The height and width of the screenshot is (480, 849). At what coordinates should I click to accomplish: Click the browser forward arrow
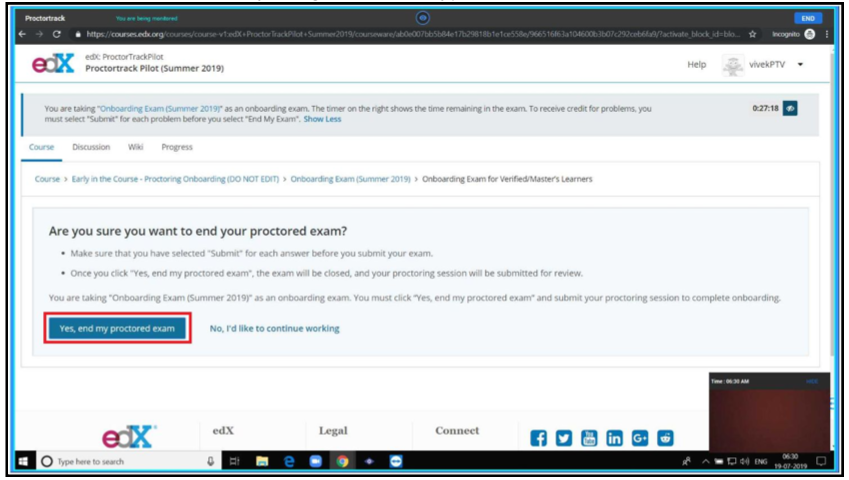40,34
